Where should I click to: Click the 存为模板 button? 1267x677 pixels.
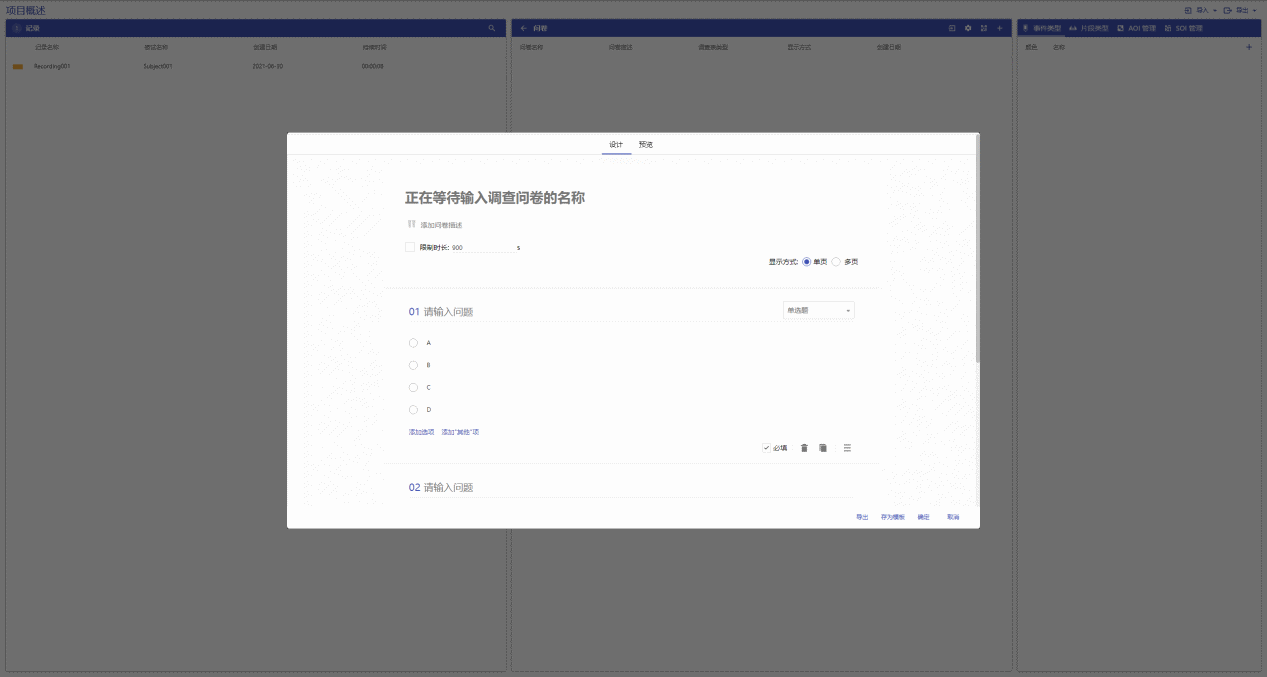(x=892, y=517)
